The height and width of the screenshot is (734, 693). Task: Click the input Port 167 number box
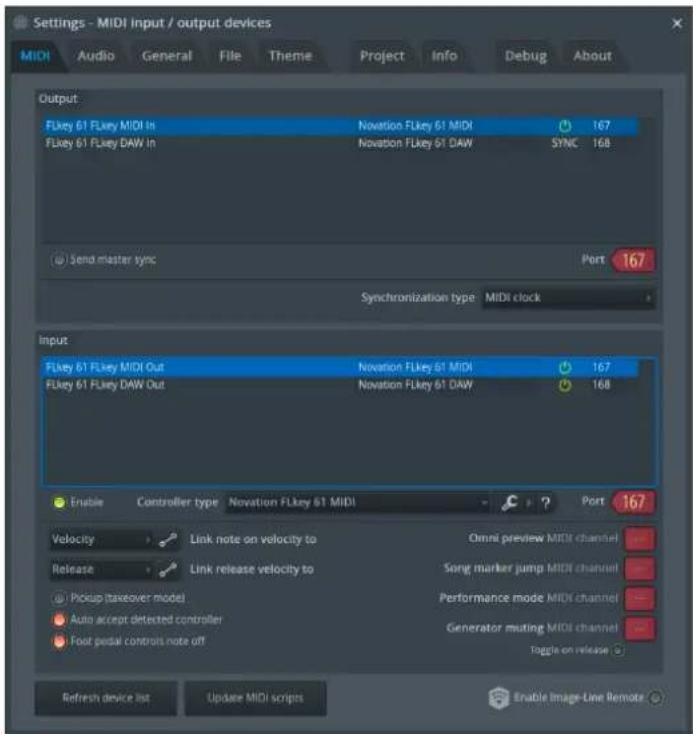pos(634,503)
